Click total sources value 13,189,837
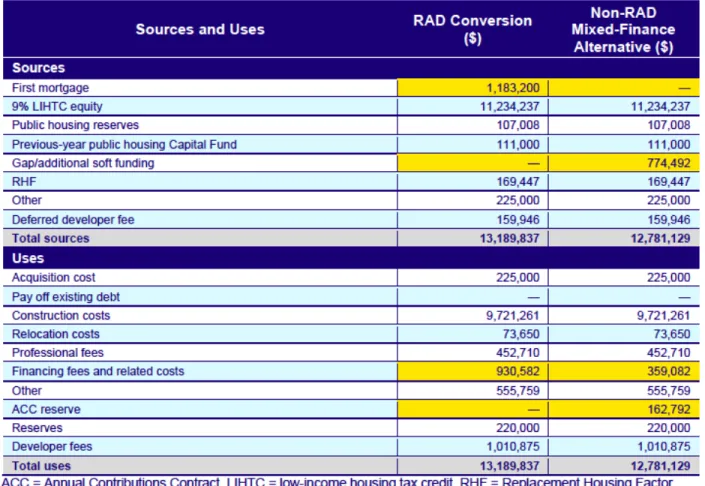Image resolution: width=705 pixels, height=486 pixels. click(x=509, y=238)
